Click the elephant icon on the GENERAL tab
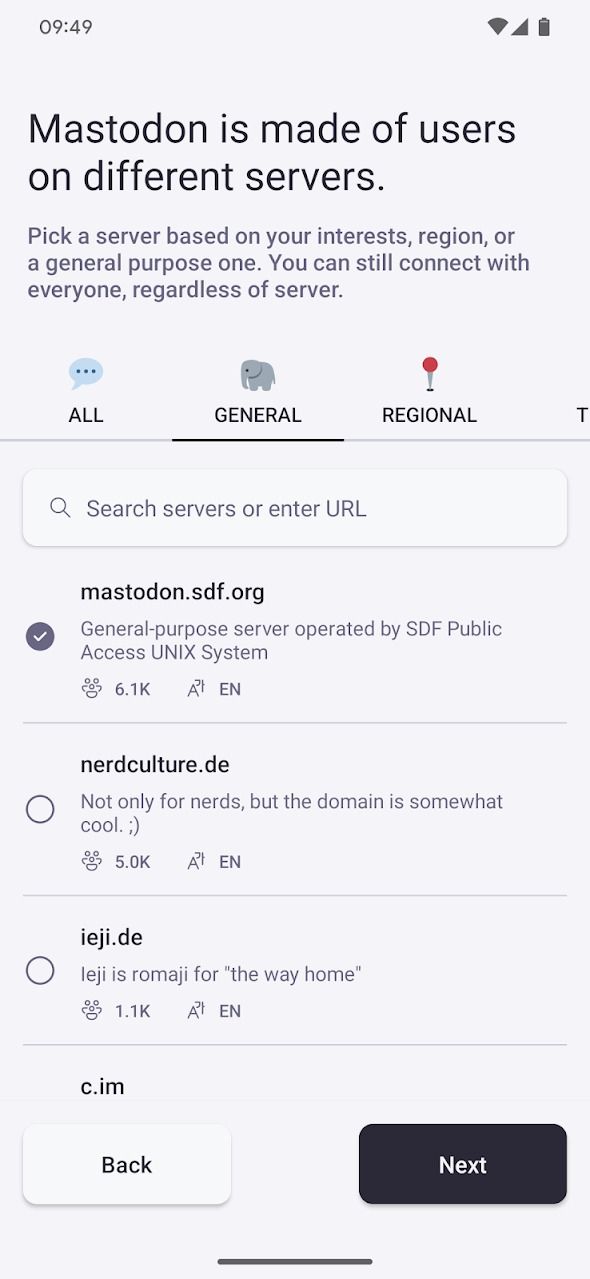Viewport: 590px width, 1279px height. tap(257, 371)
